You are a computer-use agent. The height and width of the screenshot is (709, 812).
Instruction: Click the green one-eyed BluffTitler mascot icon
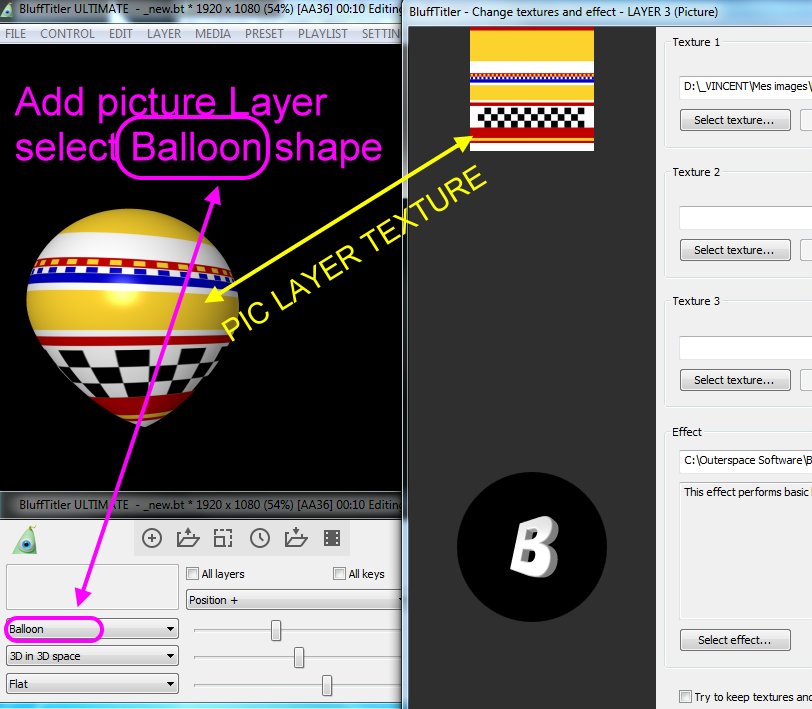25,540
